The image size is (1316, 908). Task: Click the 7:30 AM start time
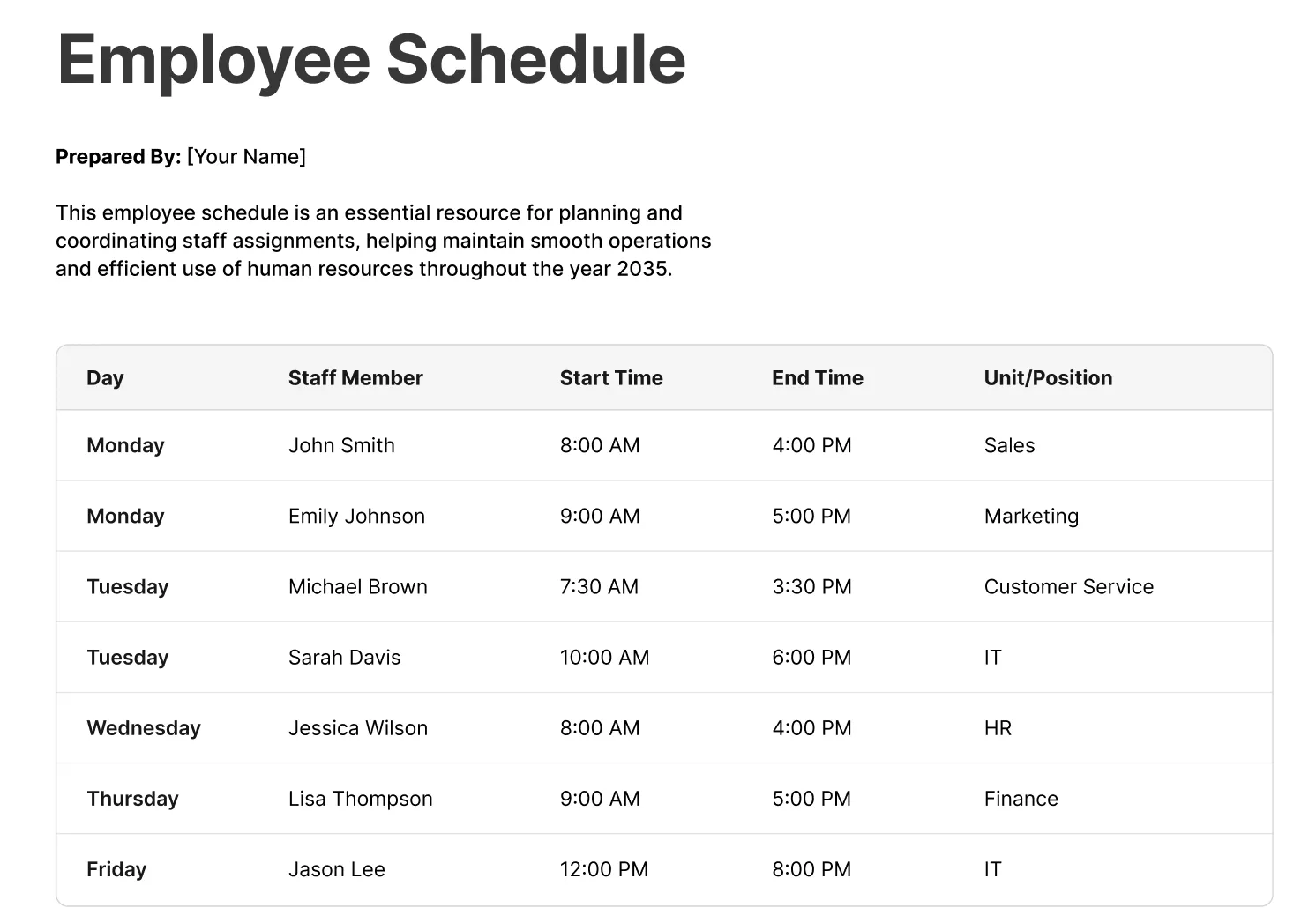pyautogui.click(x=599, y=587)
